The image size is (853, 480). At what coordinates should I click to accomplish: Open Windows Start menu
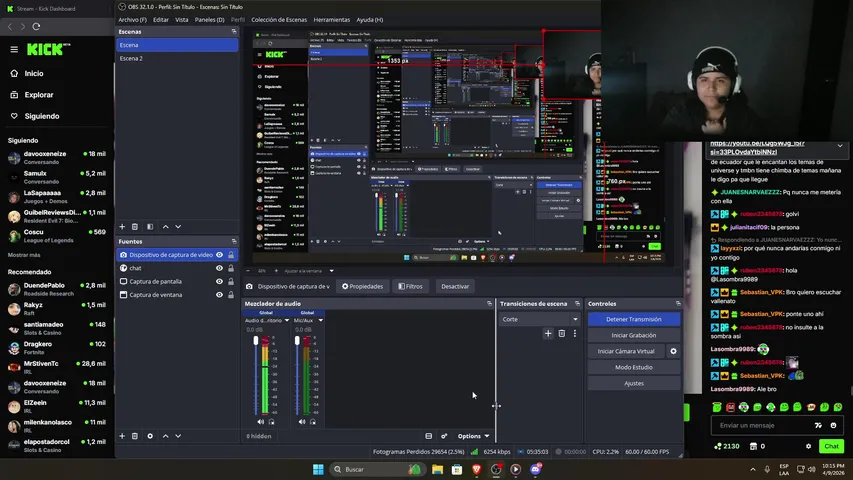[x=318, y=469]
